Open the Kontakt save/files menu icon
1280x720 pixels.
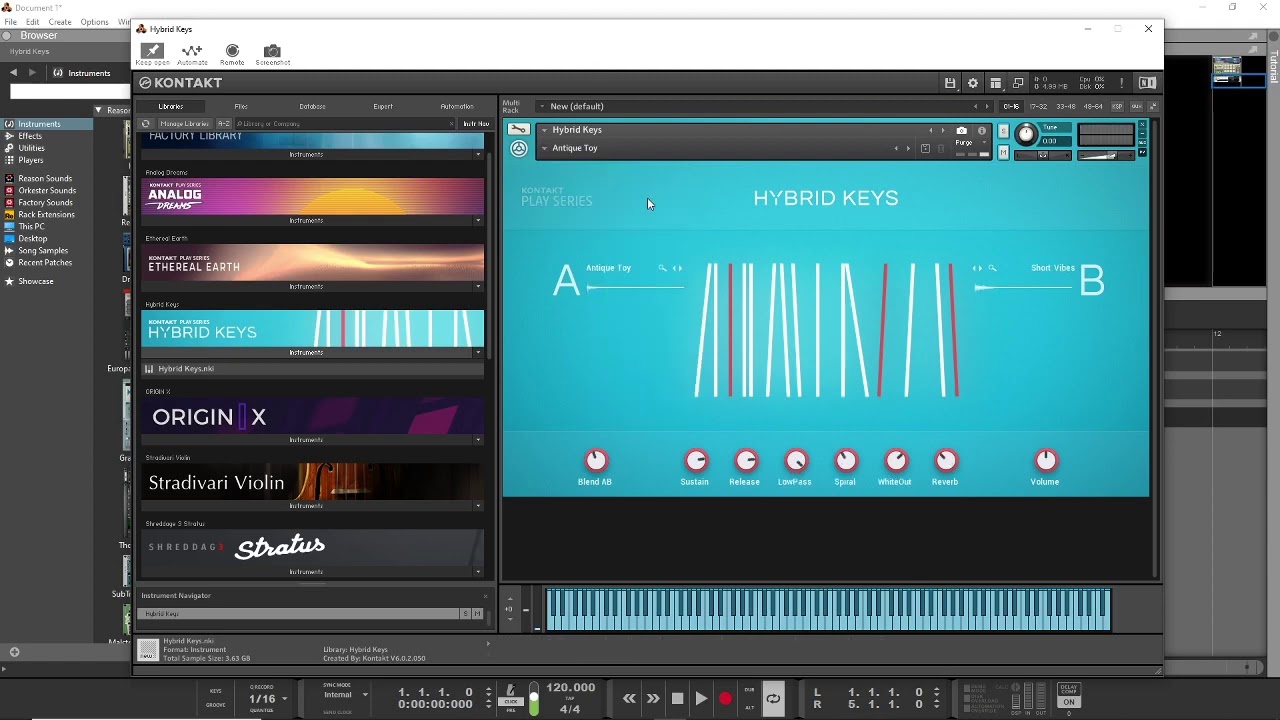click(950, 83)
